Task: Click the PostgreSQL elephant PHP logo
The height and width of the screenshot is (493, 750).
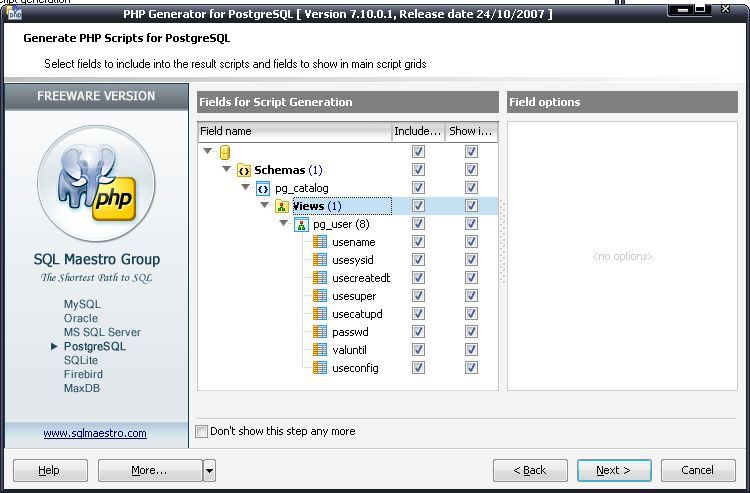Action: coord(97,184)
